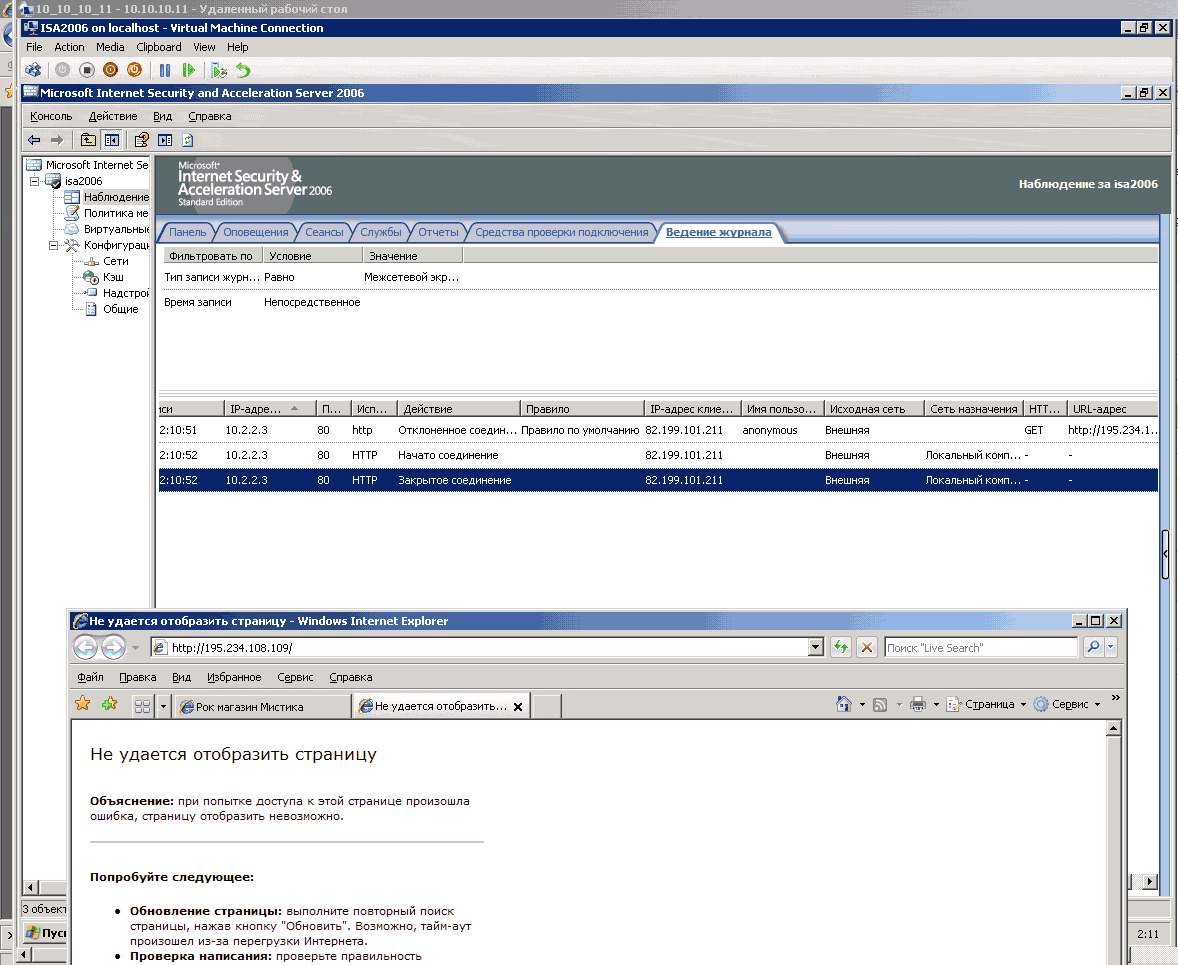1178x965 pixels.
Task: Switch to the Службы tab
Action: 381,232
